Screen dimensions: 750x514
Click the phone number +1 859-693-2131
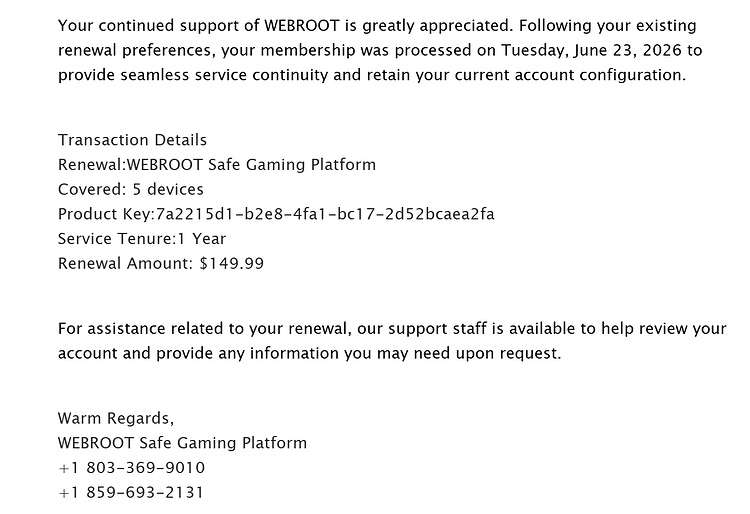[x=131, y=492]
